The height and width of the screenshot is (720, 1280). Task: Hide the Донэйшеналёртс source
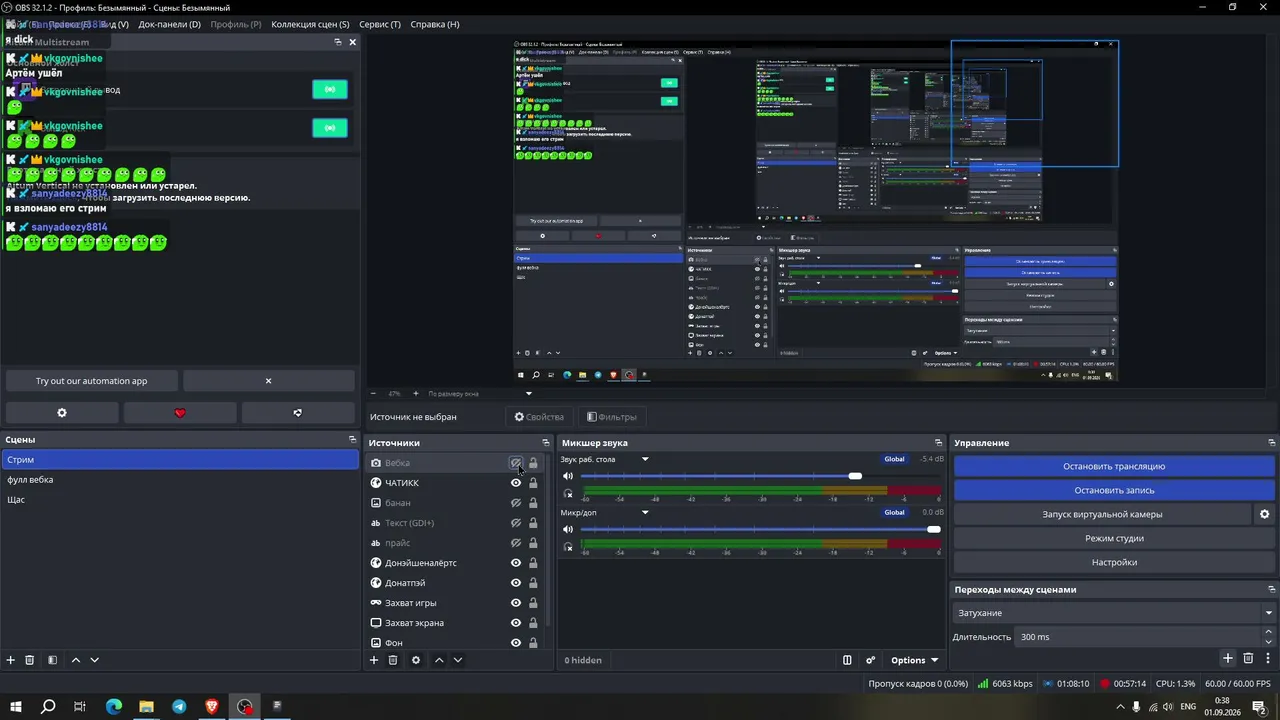click(516, 563)
